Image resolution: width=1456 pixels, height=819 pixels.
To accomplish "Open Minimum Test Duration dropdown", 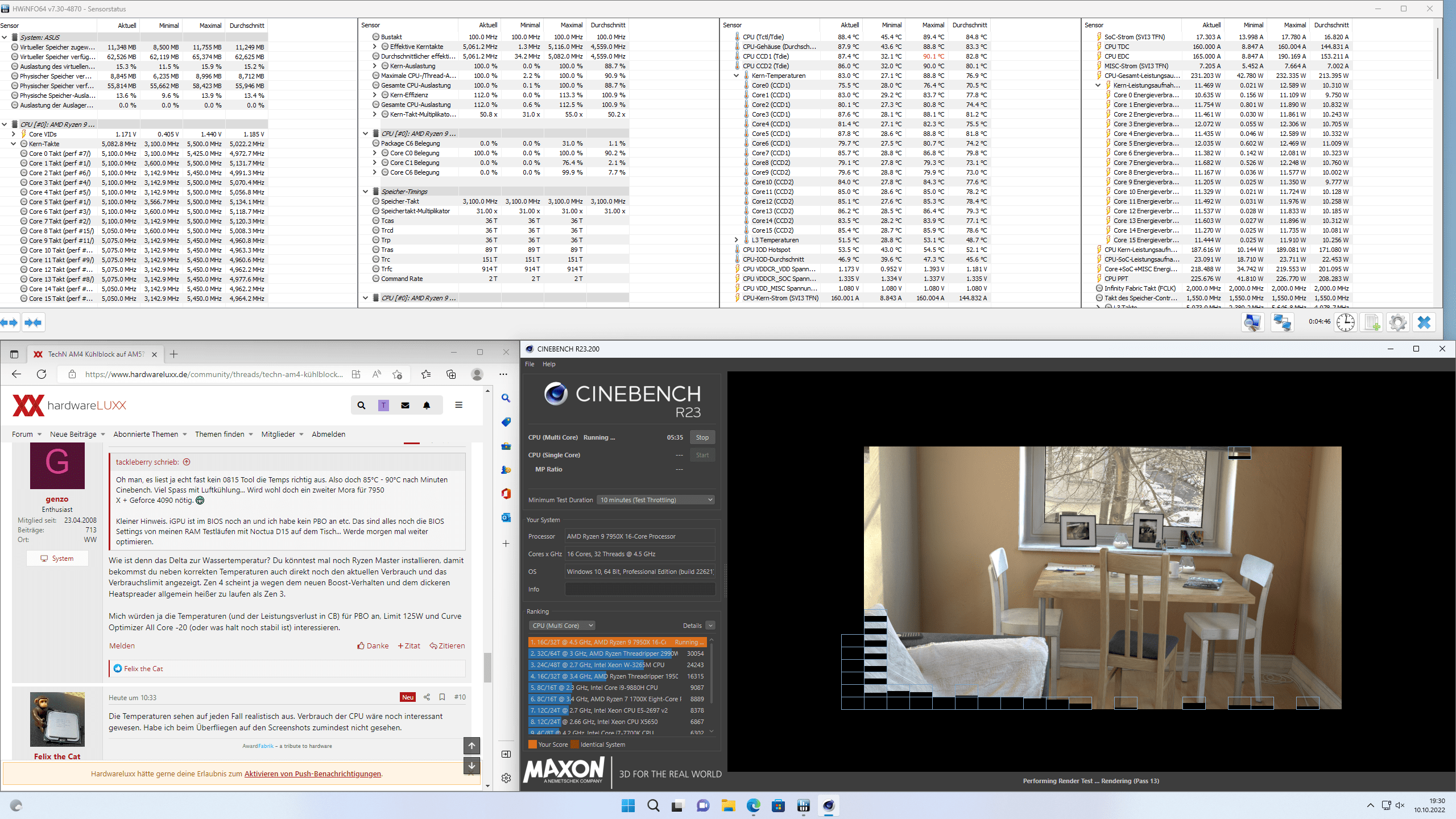I will [x=656, y=500].
